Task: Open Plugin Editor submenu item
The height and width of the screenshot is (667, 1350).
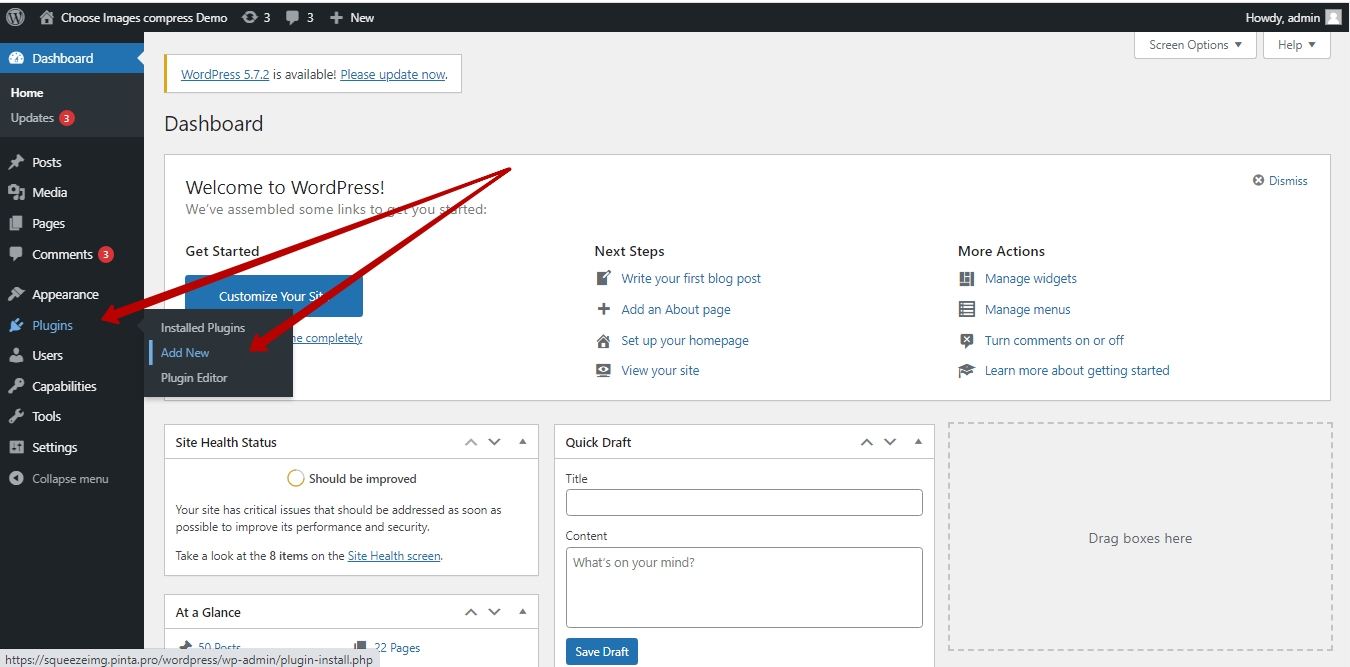Action: (x=194, y=378)
